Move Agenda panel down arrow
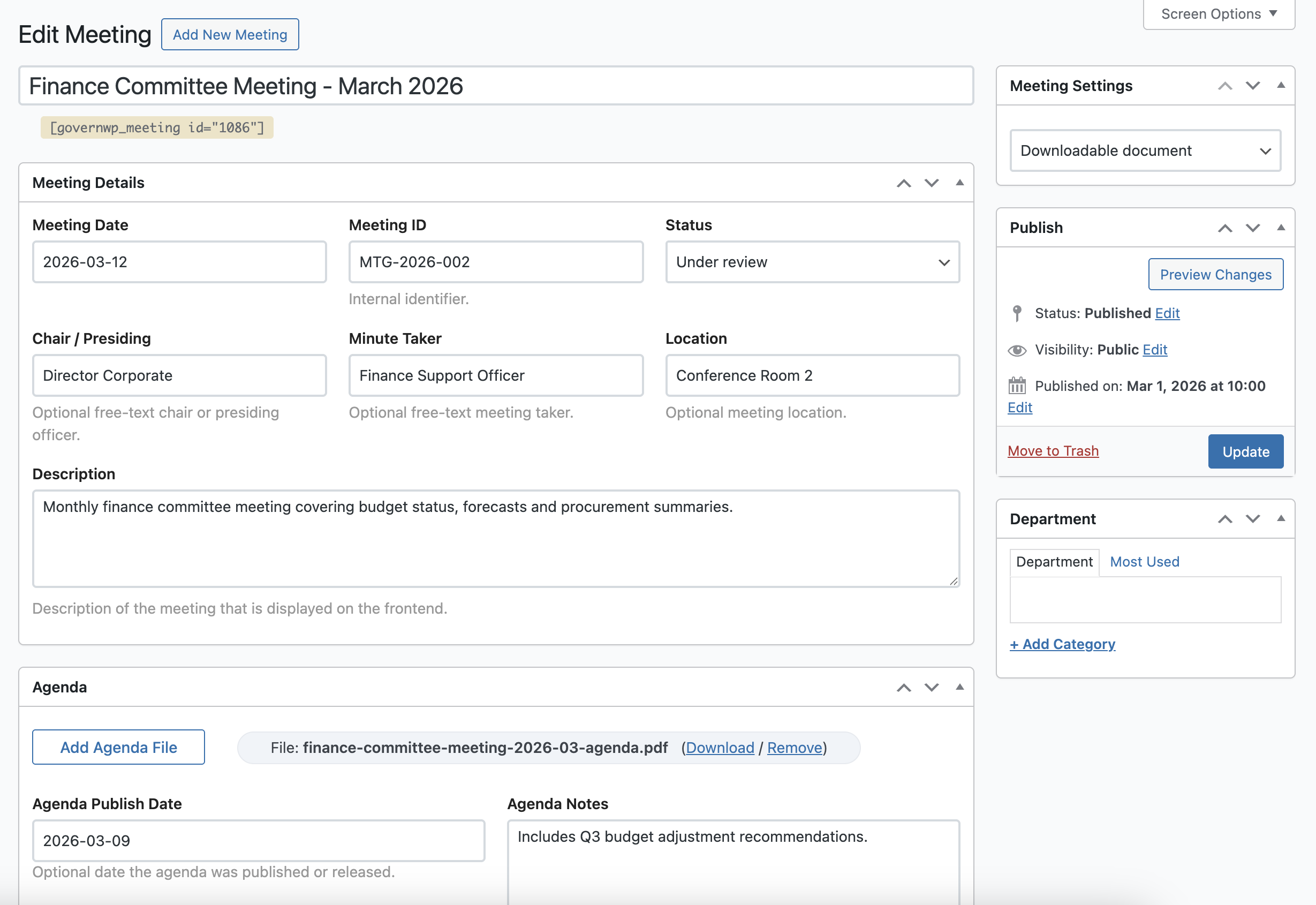 pos(931,687)
